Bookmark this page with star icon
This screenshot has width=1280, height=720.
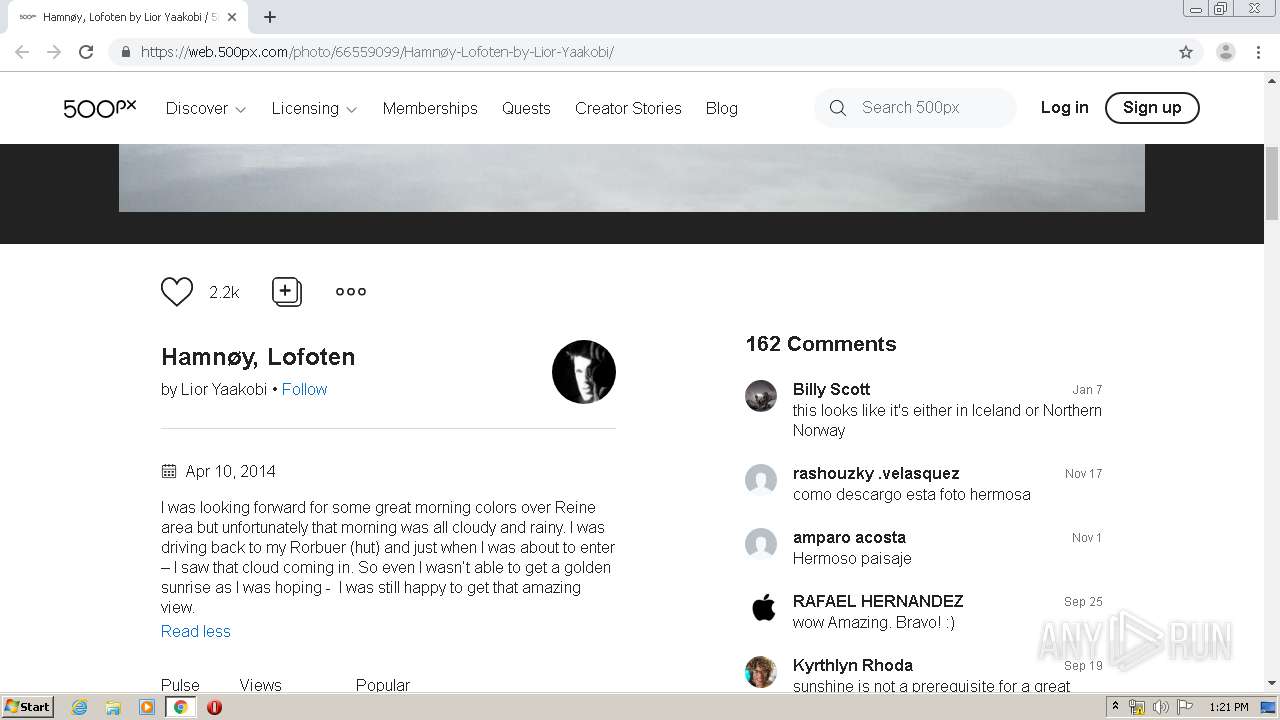click(x=1186, y=52)
